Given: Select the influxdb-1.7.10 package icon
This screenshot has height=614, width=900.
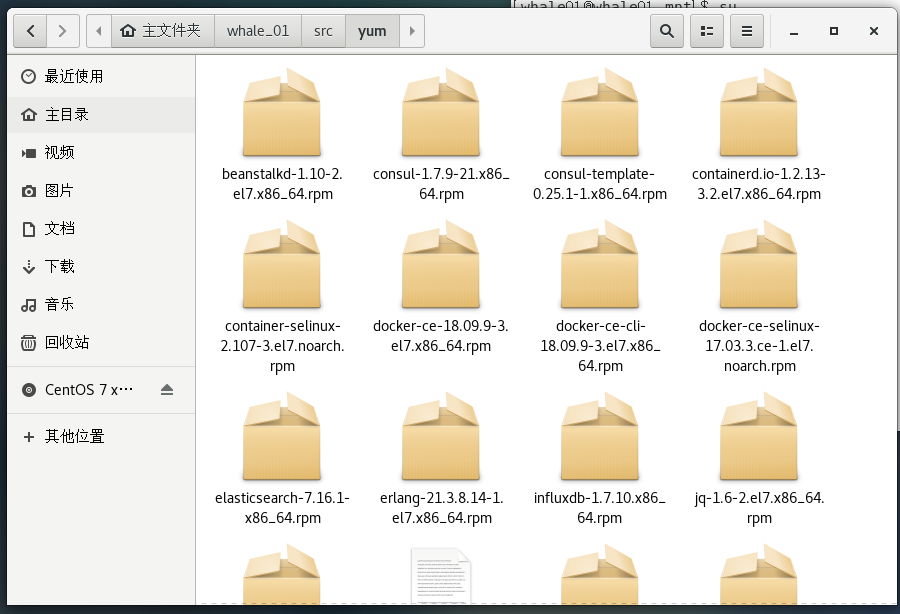Looking at the screenshot, I should [x=600, y=437].
